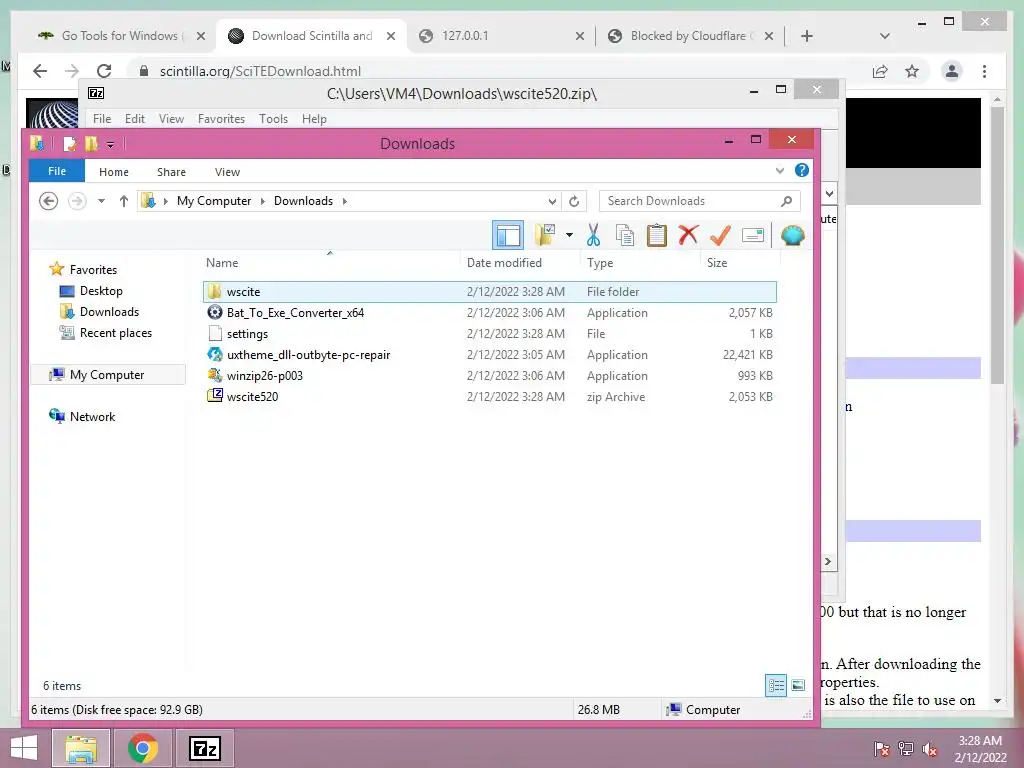Select the winzip26-p003 application
Image resolution: width=1024 pixels, height=768 pixels.
[489, 376]
